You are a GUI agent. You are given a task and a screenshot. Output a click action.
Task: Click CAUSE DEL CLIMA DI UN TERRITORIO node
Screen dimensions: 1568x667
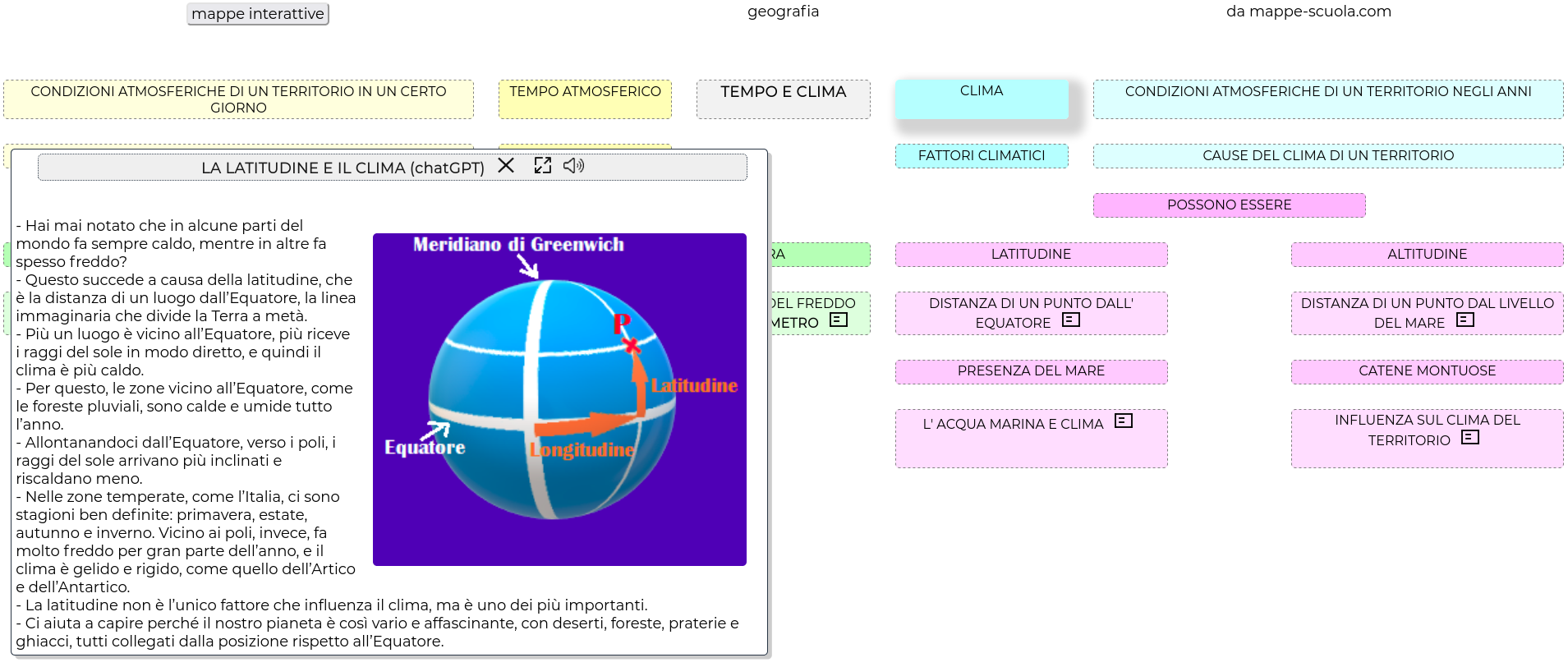[x=1328, y=156]
